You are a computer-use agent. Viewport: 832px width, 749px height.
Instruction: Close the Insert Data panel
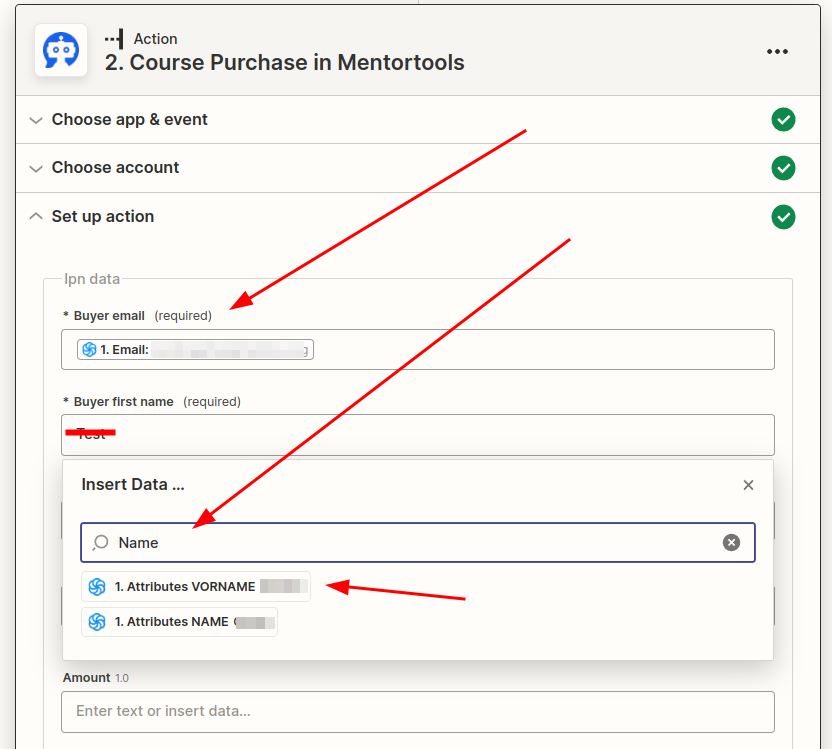coord(748,485)
